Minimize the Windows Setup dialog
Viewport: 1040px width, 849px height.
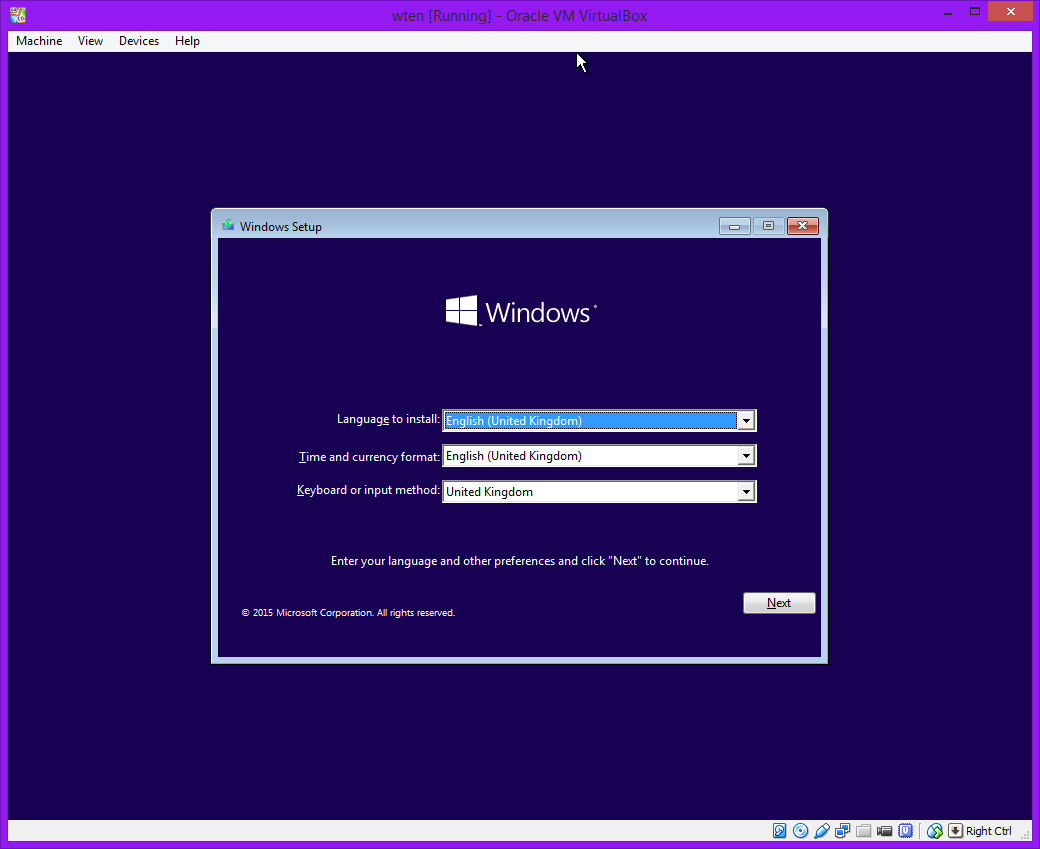click(734, 226)
